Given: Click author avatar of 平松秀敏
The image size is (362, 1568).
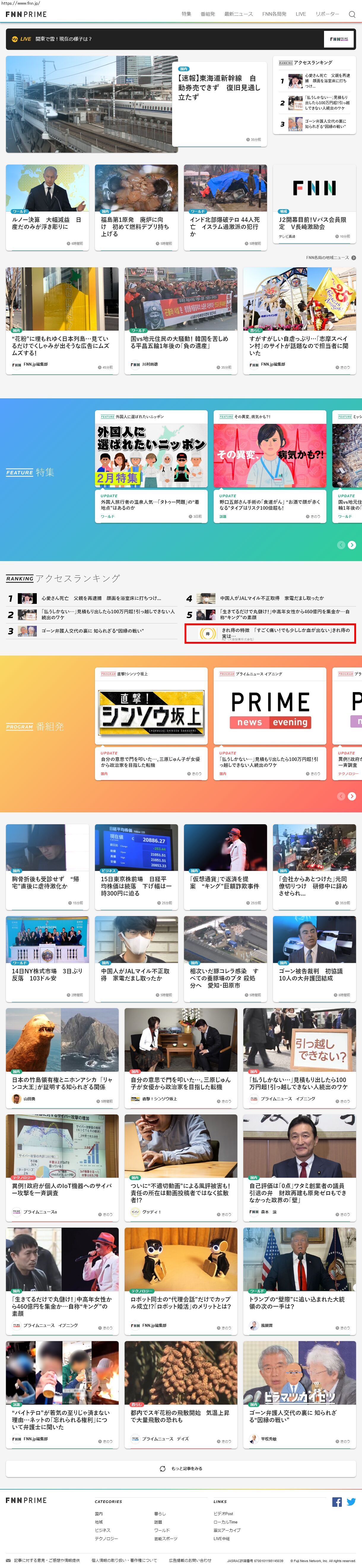Looking at the screenshot, I should (254, 1439).
